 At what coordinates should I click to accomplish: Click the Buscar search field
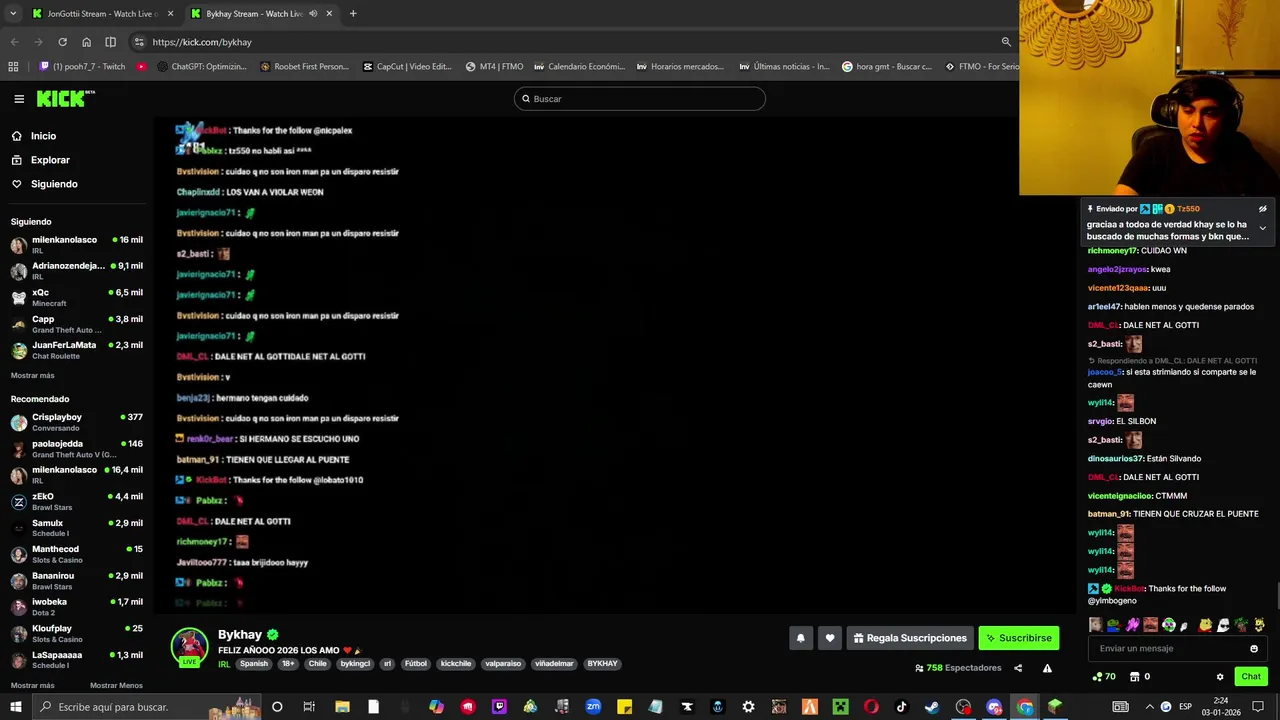[x=640, y=99]
